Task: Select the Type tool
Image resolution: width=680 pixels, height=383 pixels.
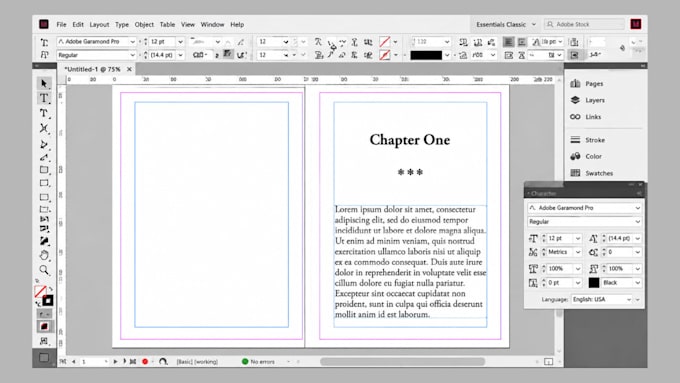Action: pos(44,98)
